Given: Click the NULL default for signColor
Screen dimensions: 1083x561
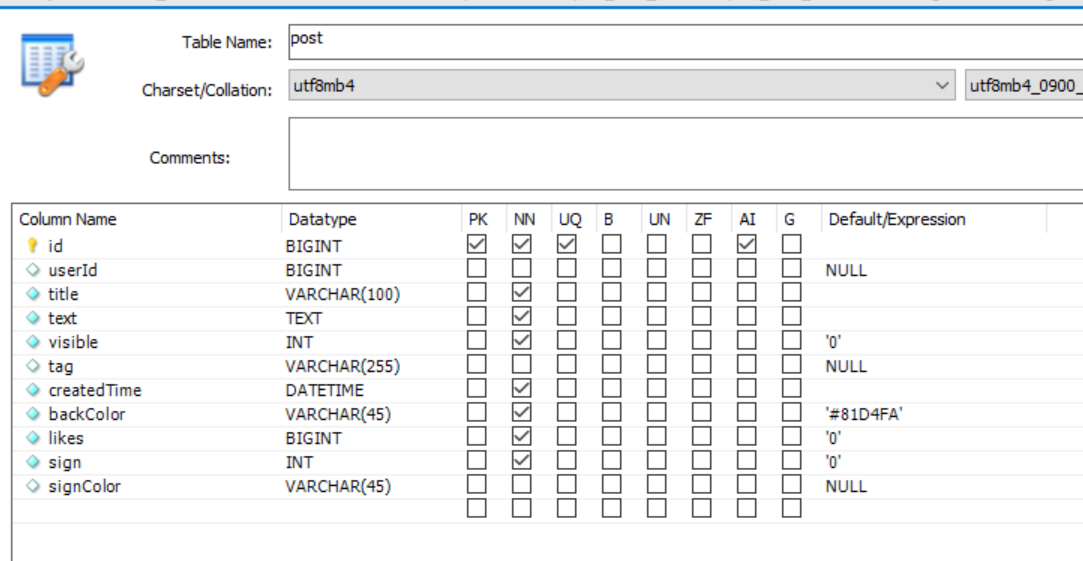Looking at the screenshot, I should (x=846, y=486).
